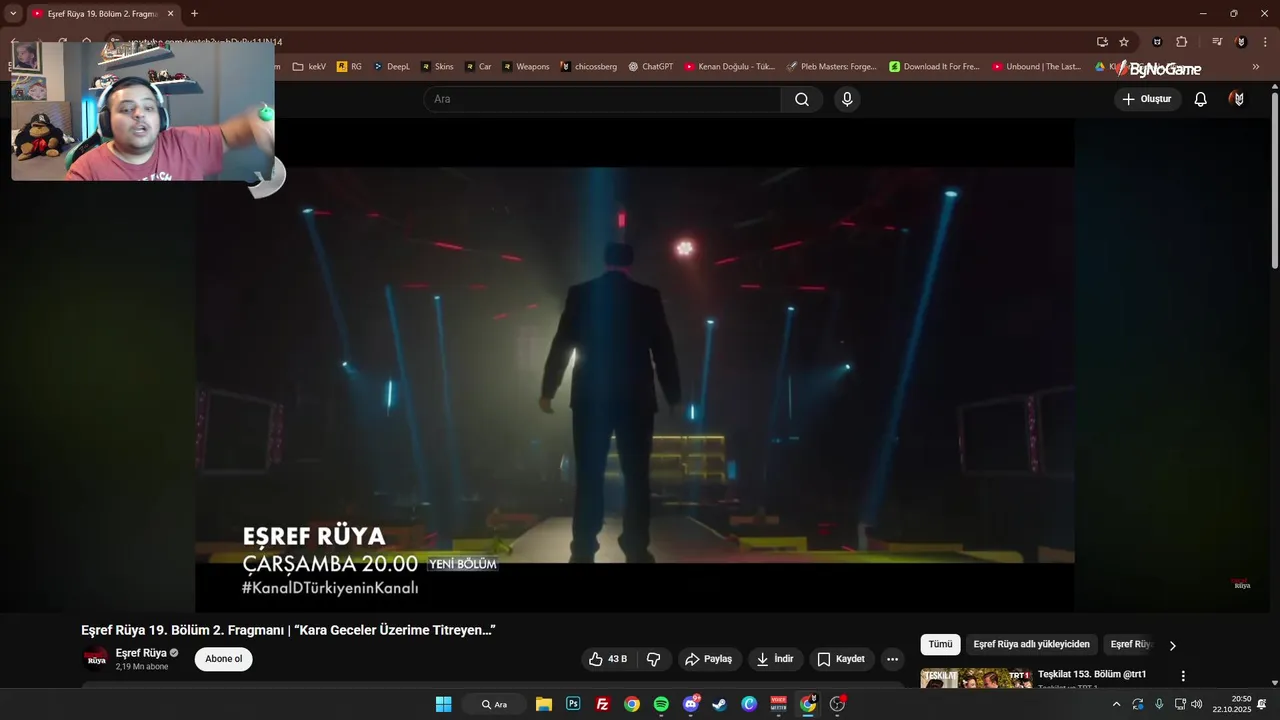Dislike the video with thumbs down
Viewport: 1280px width, 720px height.
click(653, 659)
